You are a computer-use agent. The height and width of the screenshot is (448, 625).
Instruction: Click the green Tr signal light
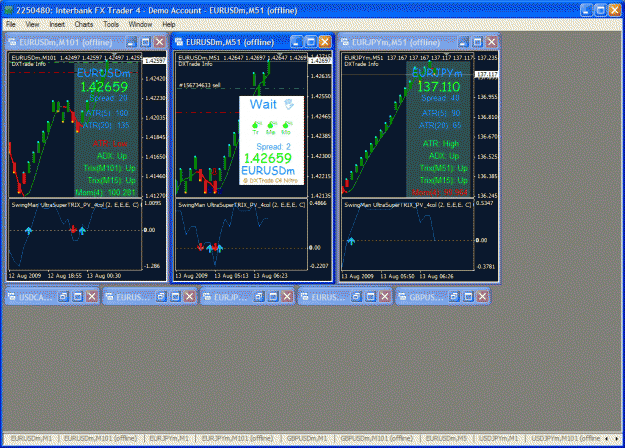[255, 126]
